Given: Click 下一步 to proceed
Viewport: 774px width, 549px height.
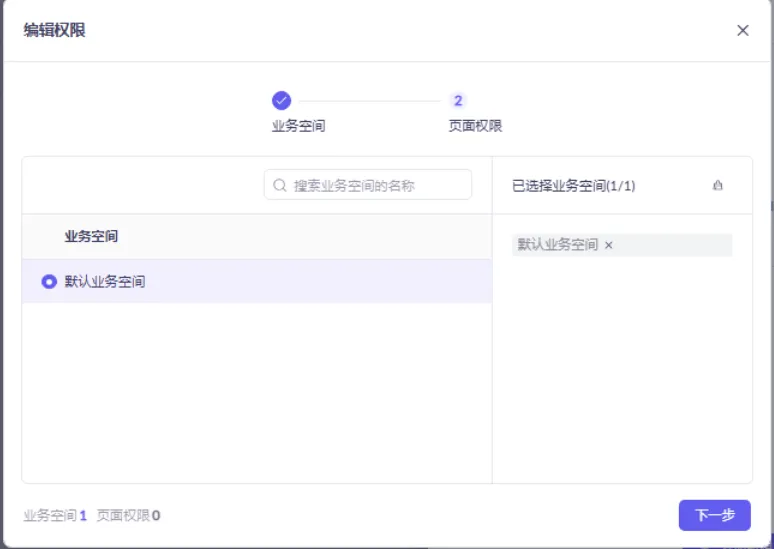Looking at the screenshot, I should coord(714,515).
